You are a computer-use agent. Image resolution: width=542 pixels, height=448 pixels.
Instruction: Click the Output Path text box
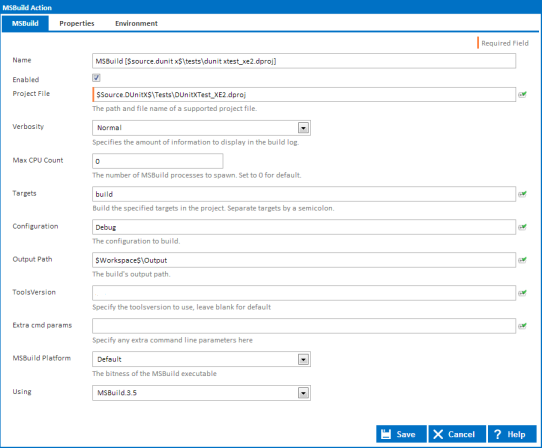(304, 260)
